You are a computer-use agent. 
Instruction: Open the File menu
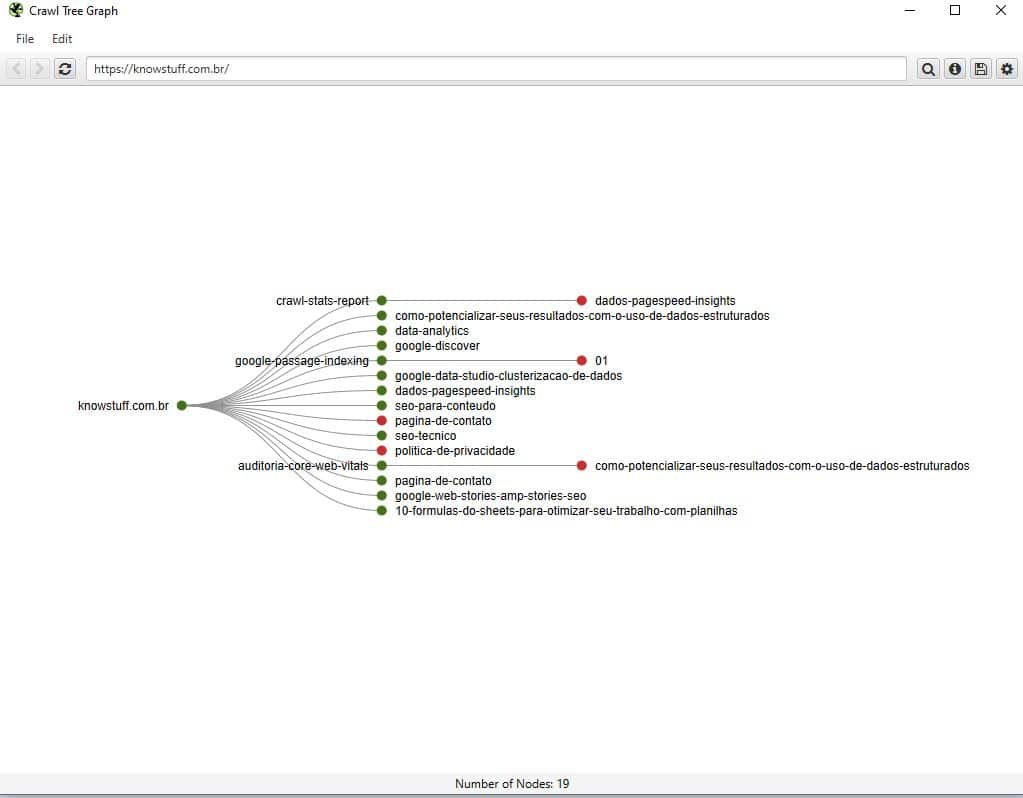25,39
